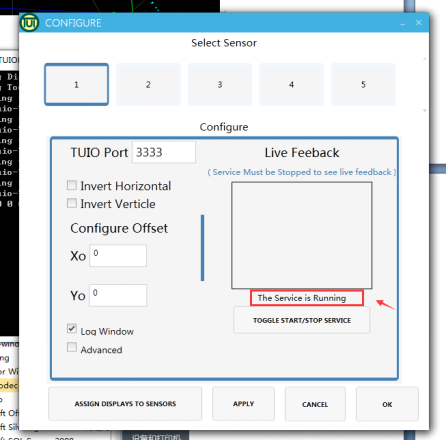446x440 pixels.
Task: Enable Invert Verticle checkbox
Action: coord(72,203)
